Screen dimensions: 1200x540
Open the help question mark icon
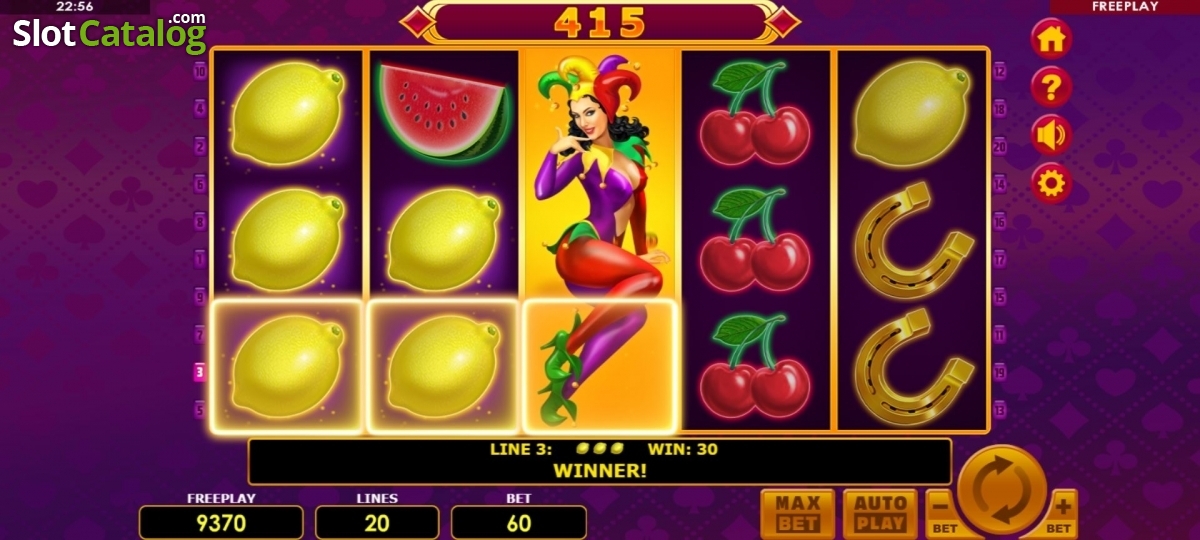tap(1051, 87)
